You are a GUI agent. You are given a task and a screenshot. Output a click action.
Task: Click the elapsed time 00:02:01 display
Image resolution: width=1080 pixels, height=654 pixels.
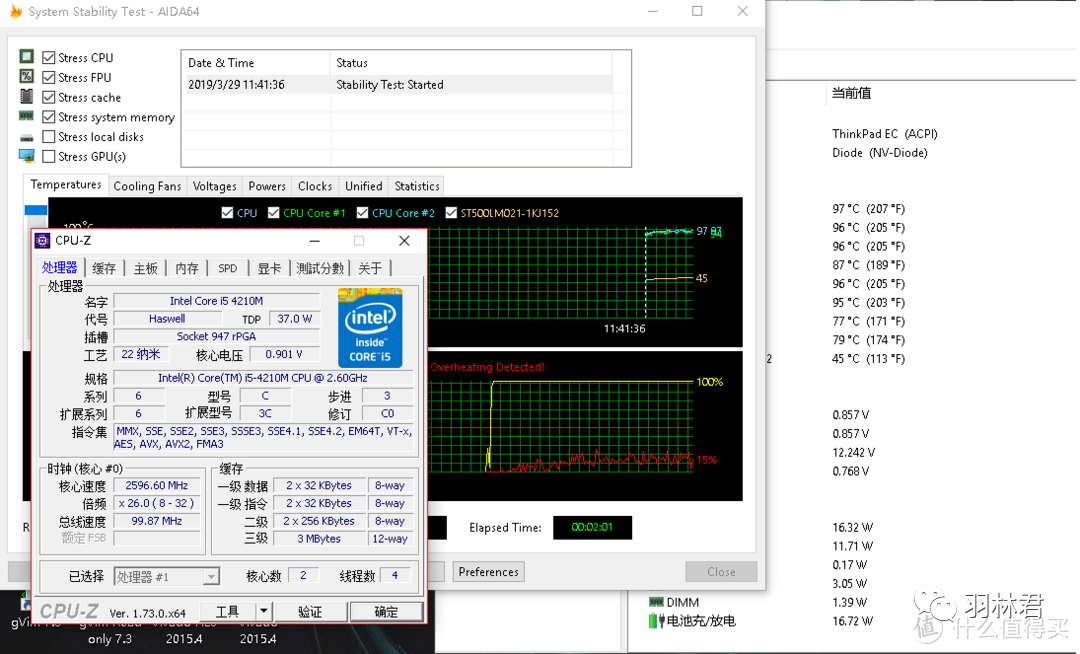click(x=592, y=527)
